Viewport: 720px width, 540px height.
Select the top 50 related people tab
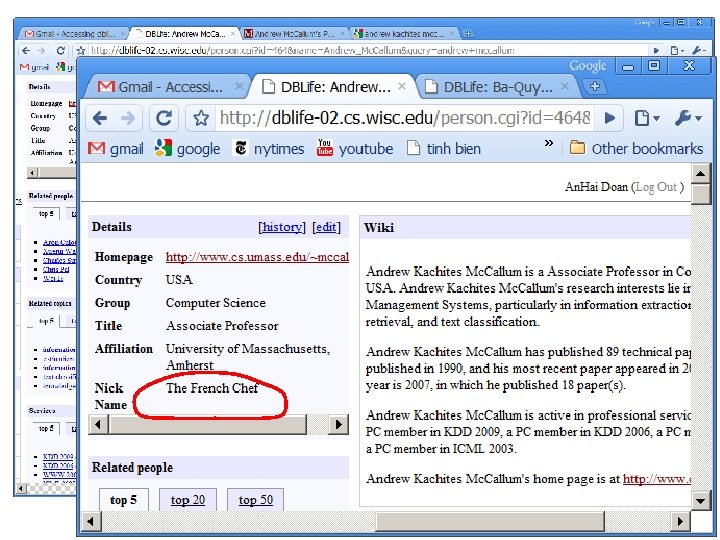tap(256, 500)
